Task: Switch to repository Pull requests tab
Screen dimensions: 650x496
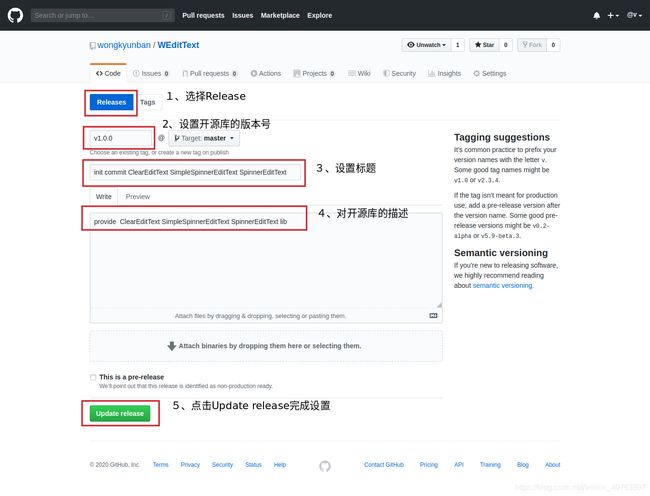Action: click(x=210, y=73)
